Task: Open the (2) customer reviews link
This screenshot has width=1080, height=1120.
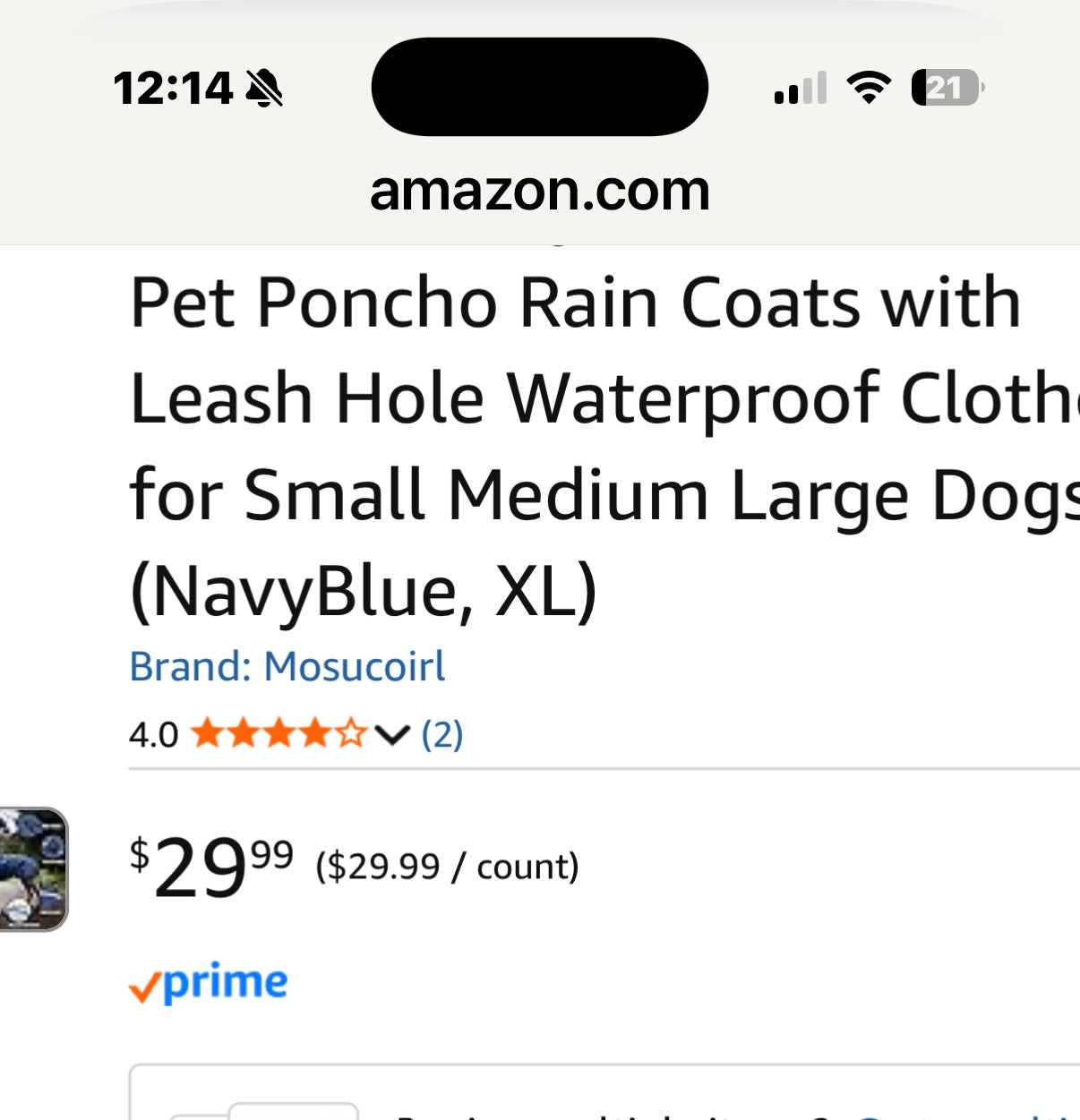Action: pos(442,735)
